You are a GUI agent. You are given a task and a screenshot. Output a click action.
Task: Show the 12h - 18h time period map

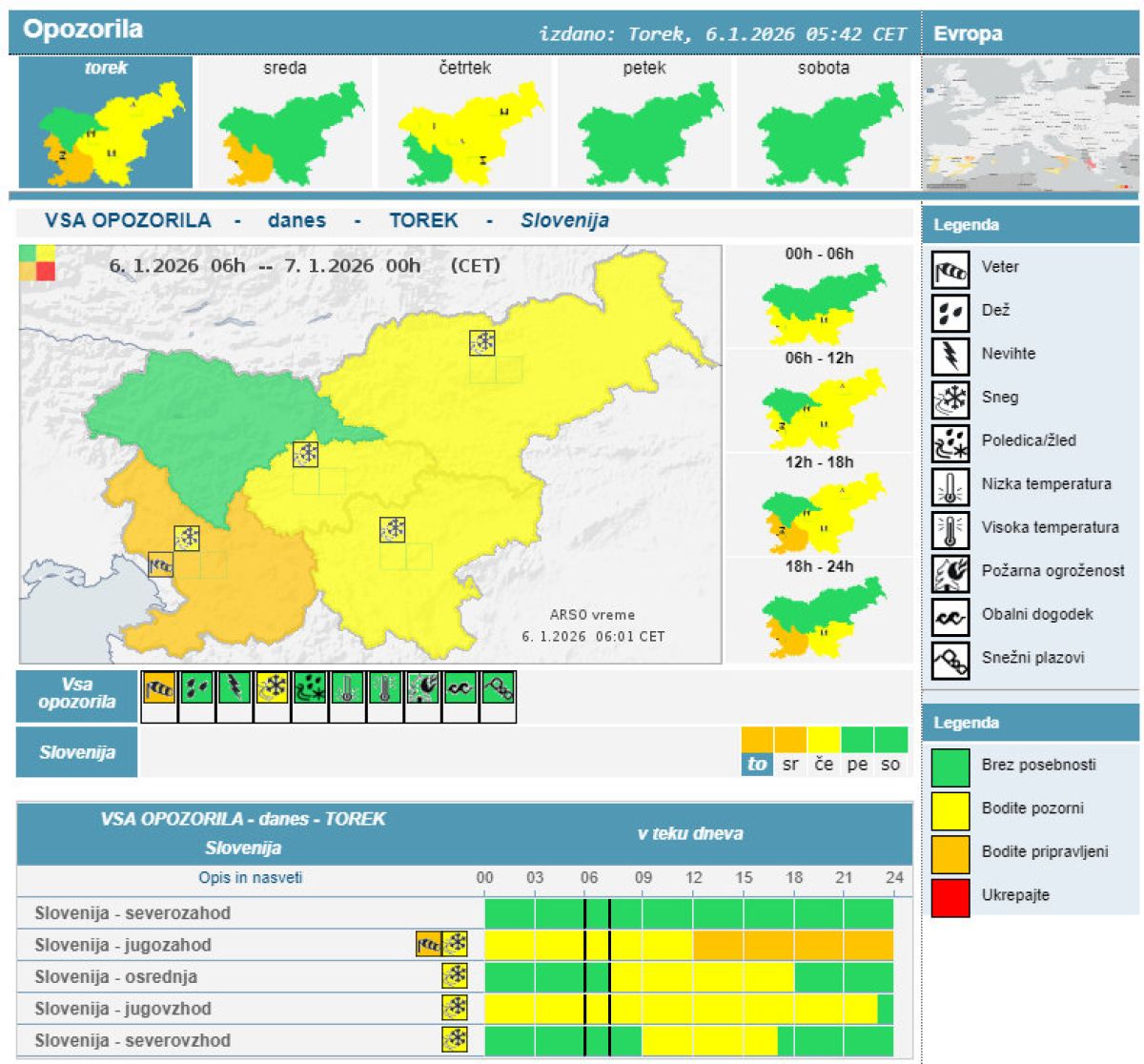pyautogui.click(x=820, y=505)
